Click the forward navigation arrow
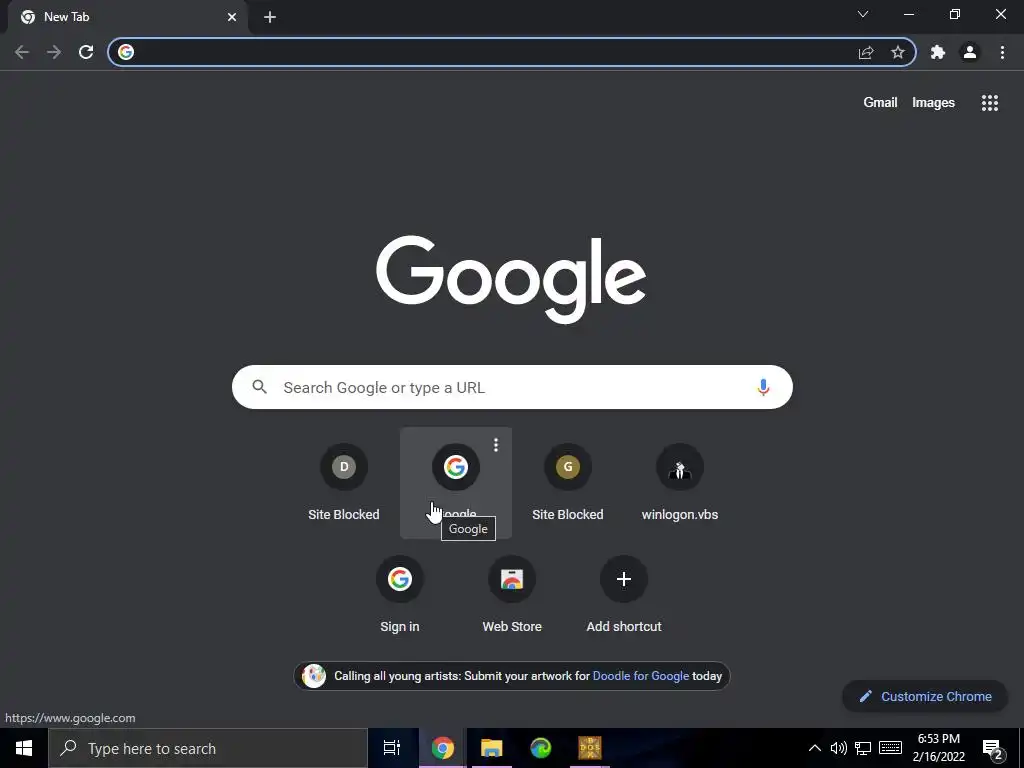Screen dimensions: 1024x768 [x=54, y=52]
